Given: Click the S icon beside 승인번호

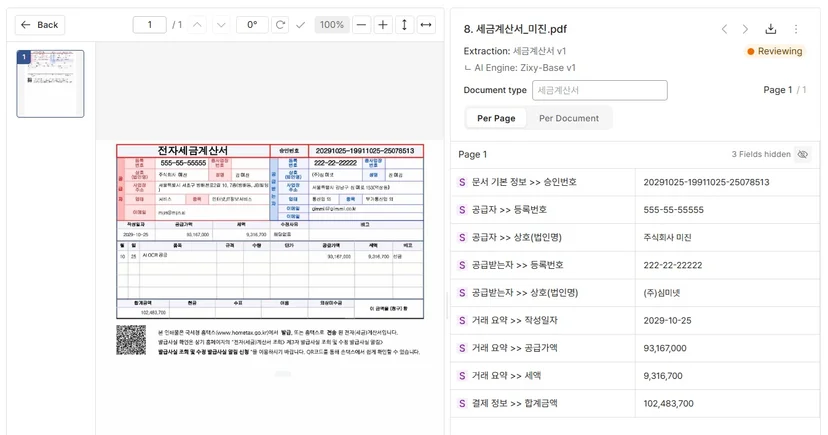Looking at the screenshot, I should point(462,182).
